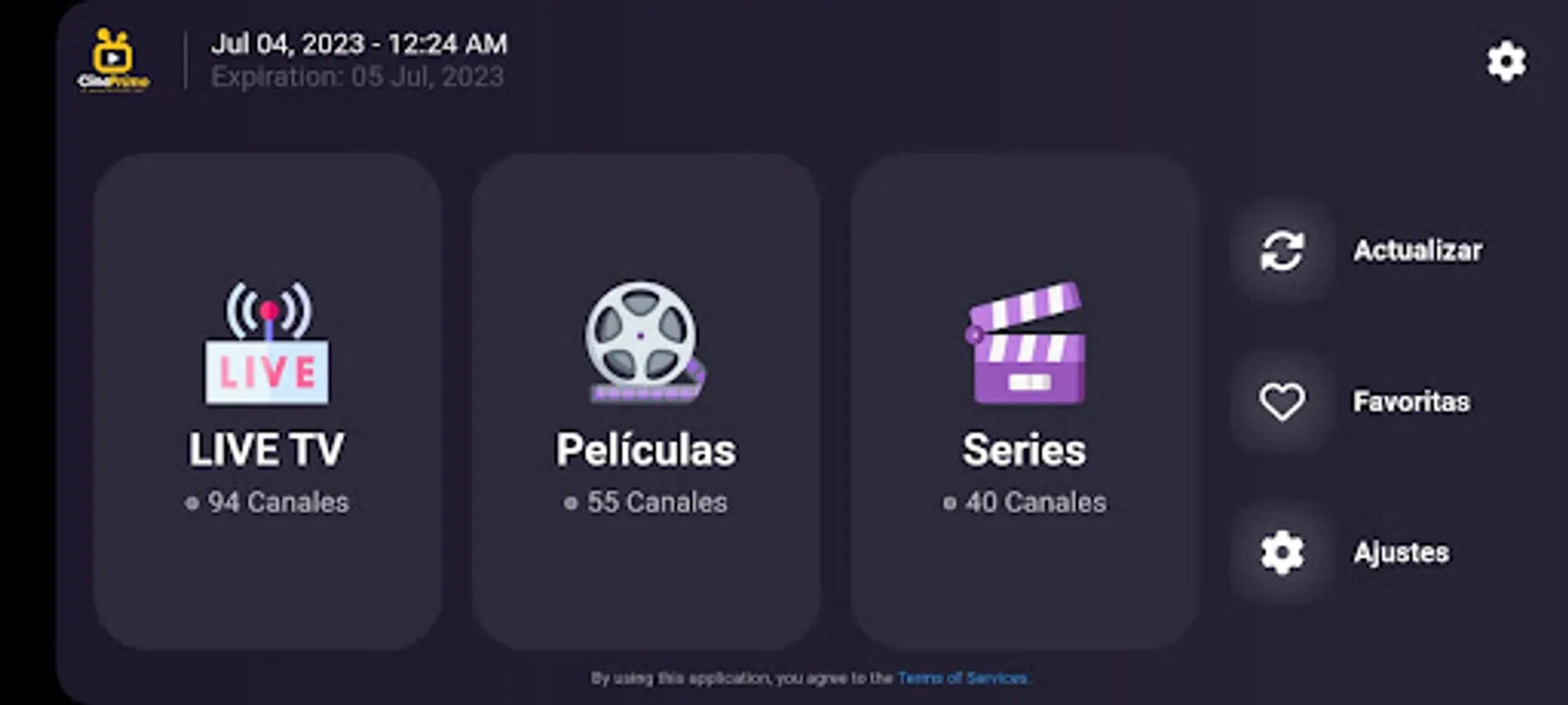Click the Favoritas heart icon
The height and width of the screenshot is (705, 1568).
tap(1281, 402)
